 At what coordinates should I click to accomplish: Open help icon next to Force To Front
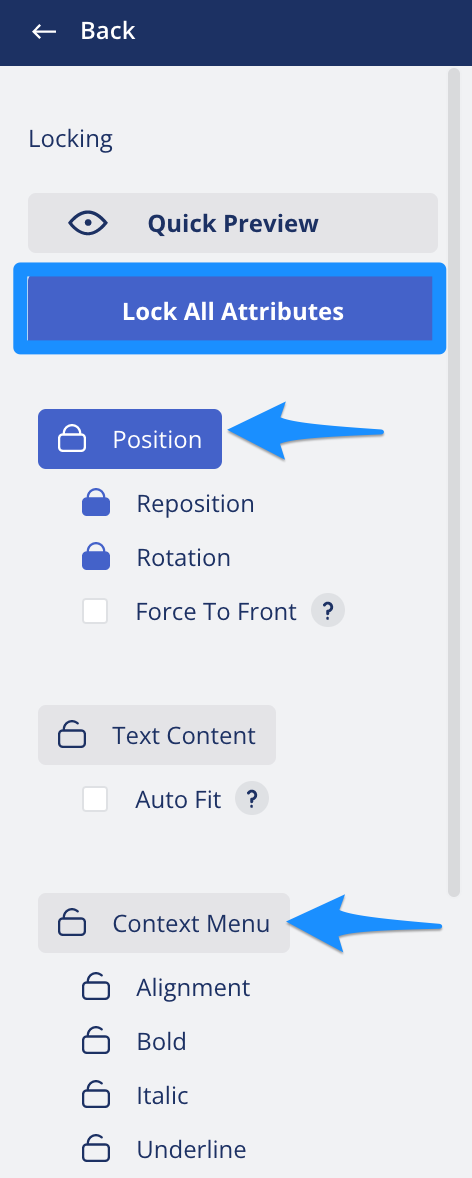[x=328, y=612]
